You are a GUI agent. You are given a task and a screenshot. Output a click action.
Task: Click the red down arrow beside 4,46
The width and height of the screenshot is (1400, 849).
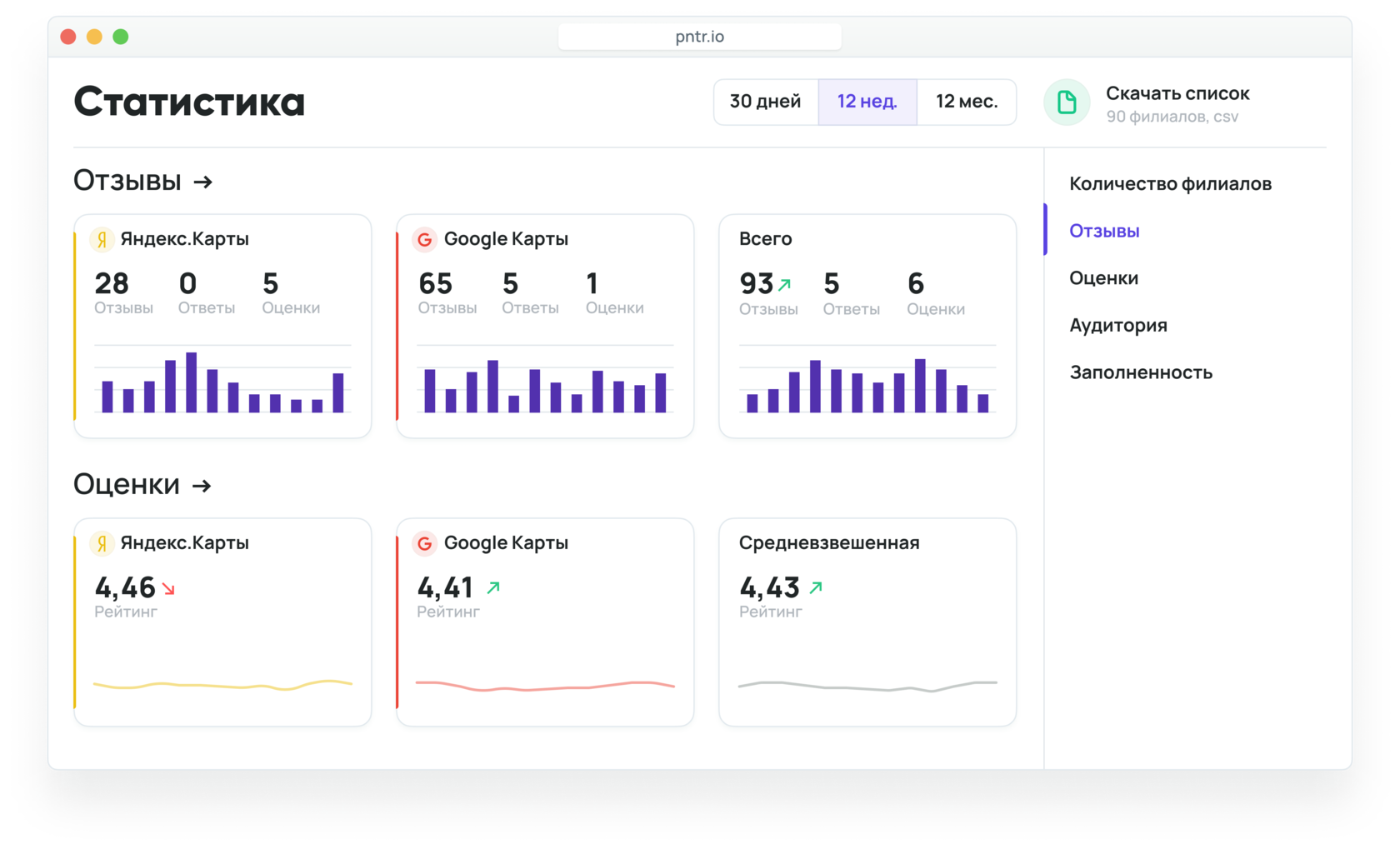coord(169,589)
